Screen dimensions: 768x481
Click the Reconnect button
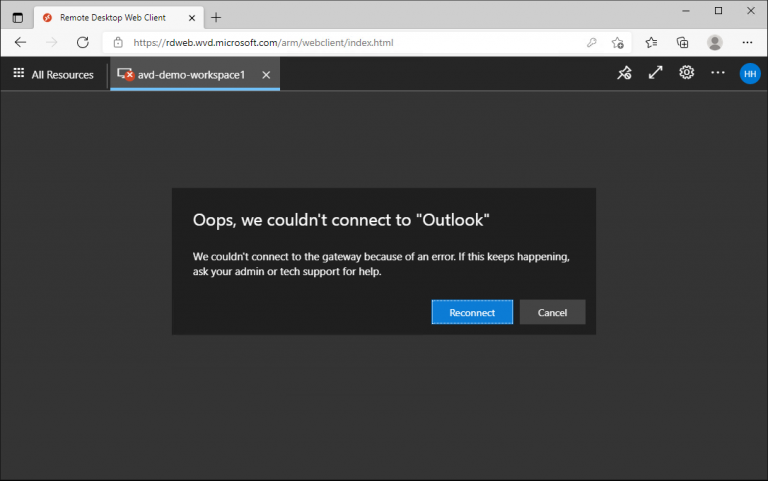click(472, 312)
